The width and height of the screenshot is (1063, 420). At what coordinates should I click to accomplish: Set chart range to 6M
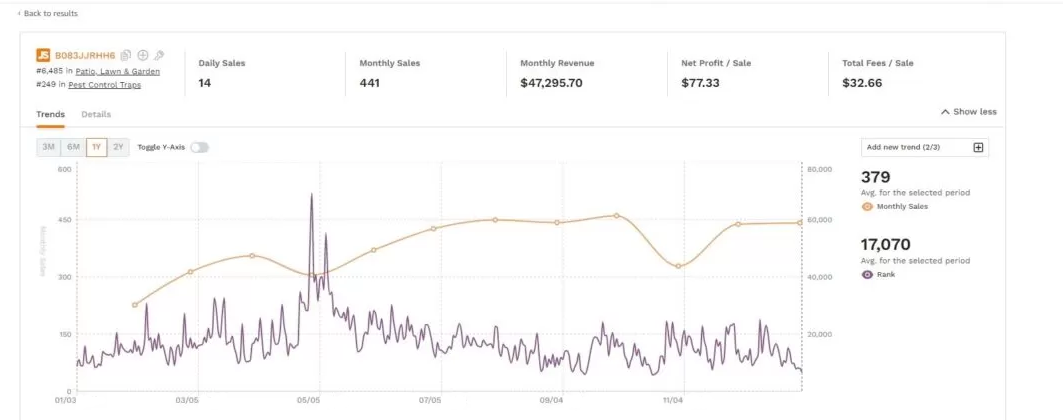click(x=73, y=147)
